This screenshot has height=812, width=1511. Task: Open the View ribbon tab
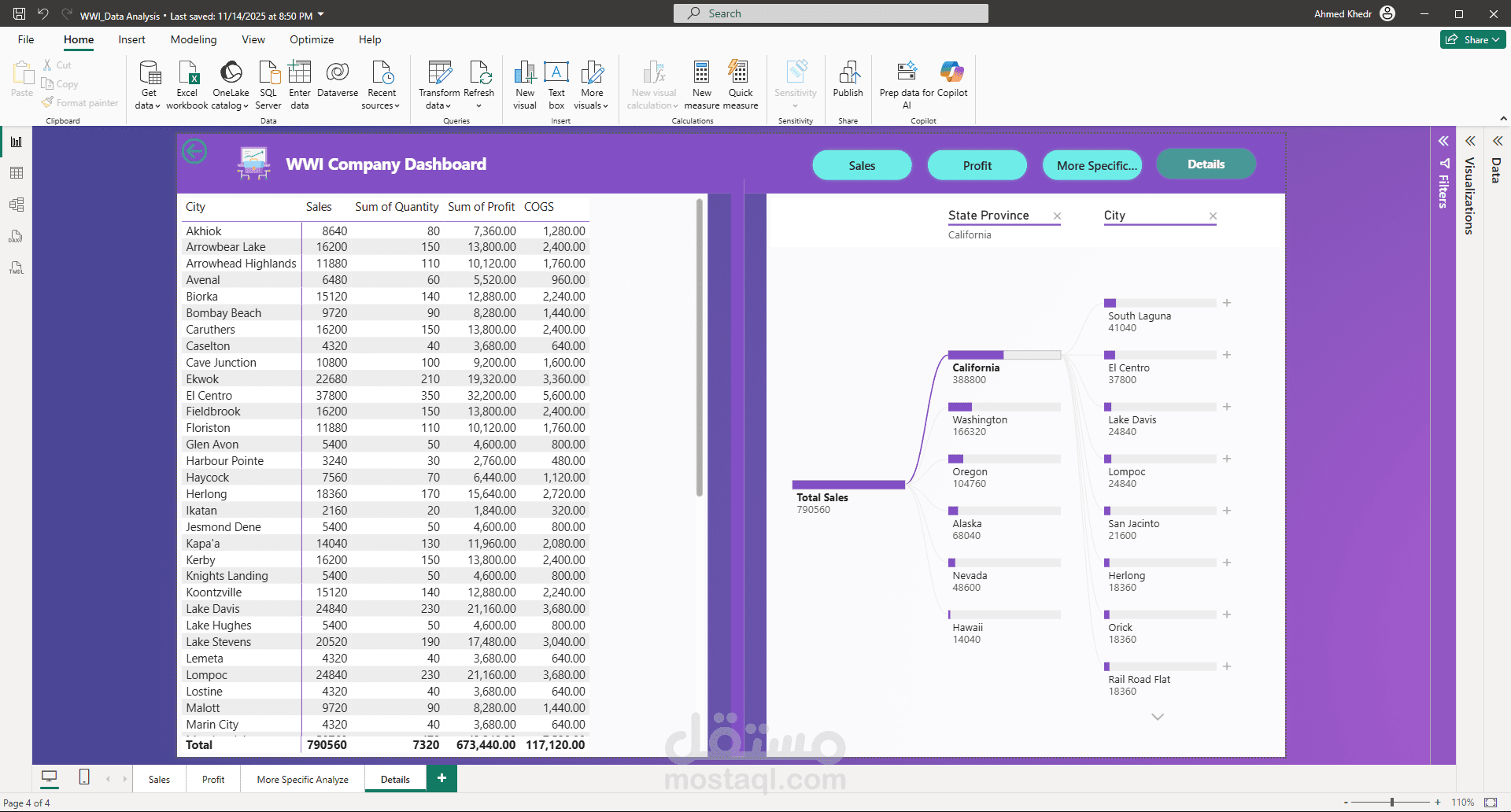coord(253,39)
